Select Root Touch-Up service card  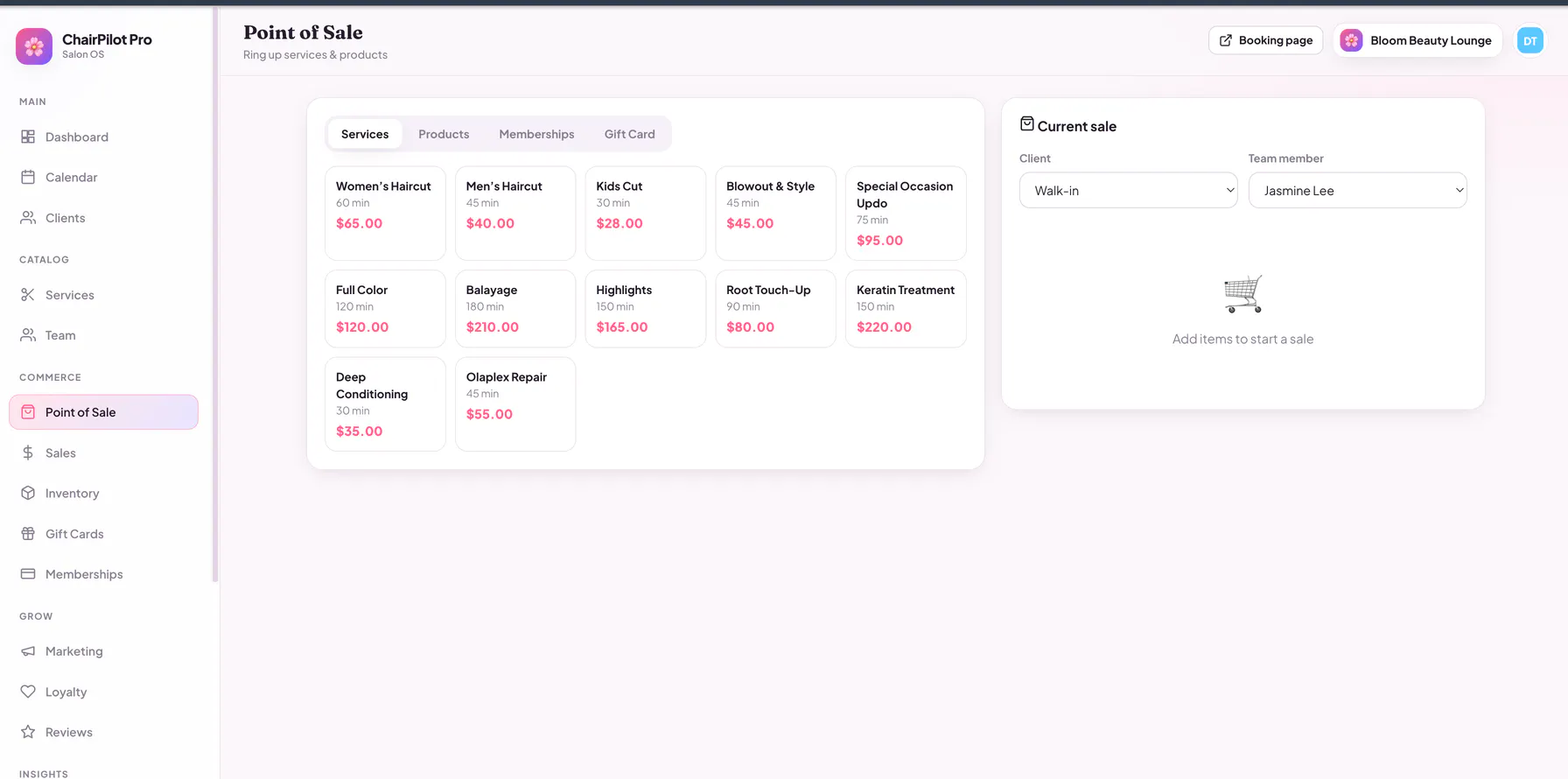775,309
